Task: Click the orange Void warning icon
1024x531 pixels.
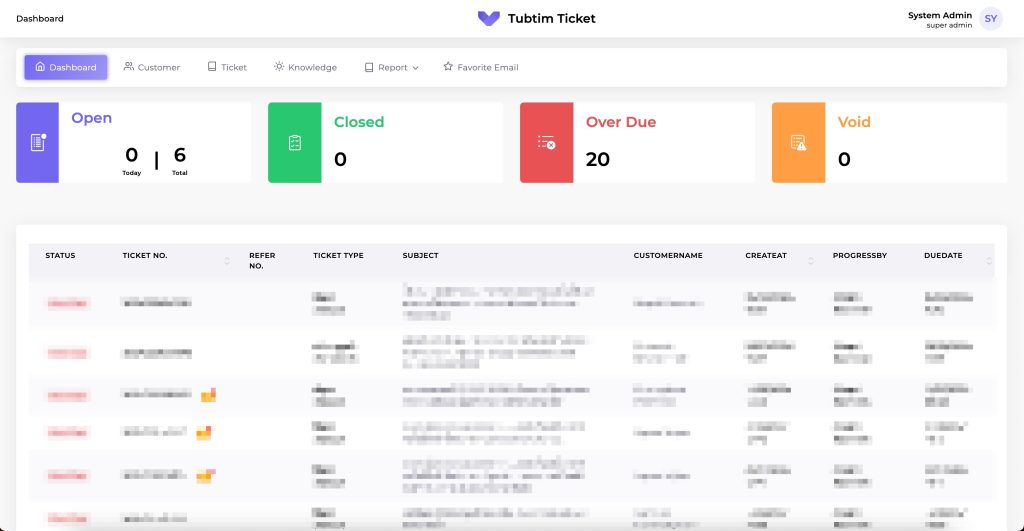Action: point(798,142)
